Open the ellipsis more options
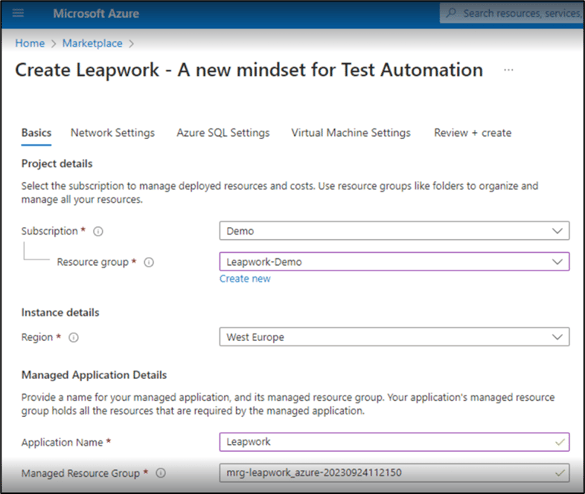This screenshot has width=585, height=494. 509,70
